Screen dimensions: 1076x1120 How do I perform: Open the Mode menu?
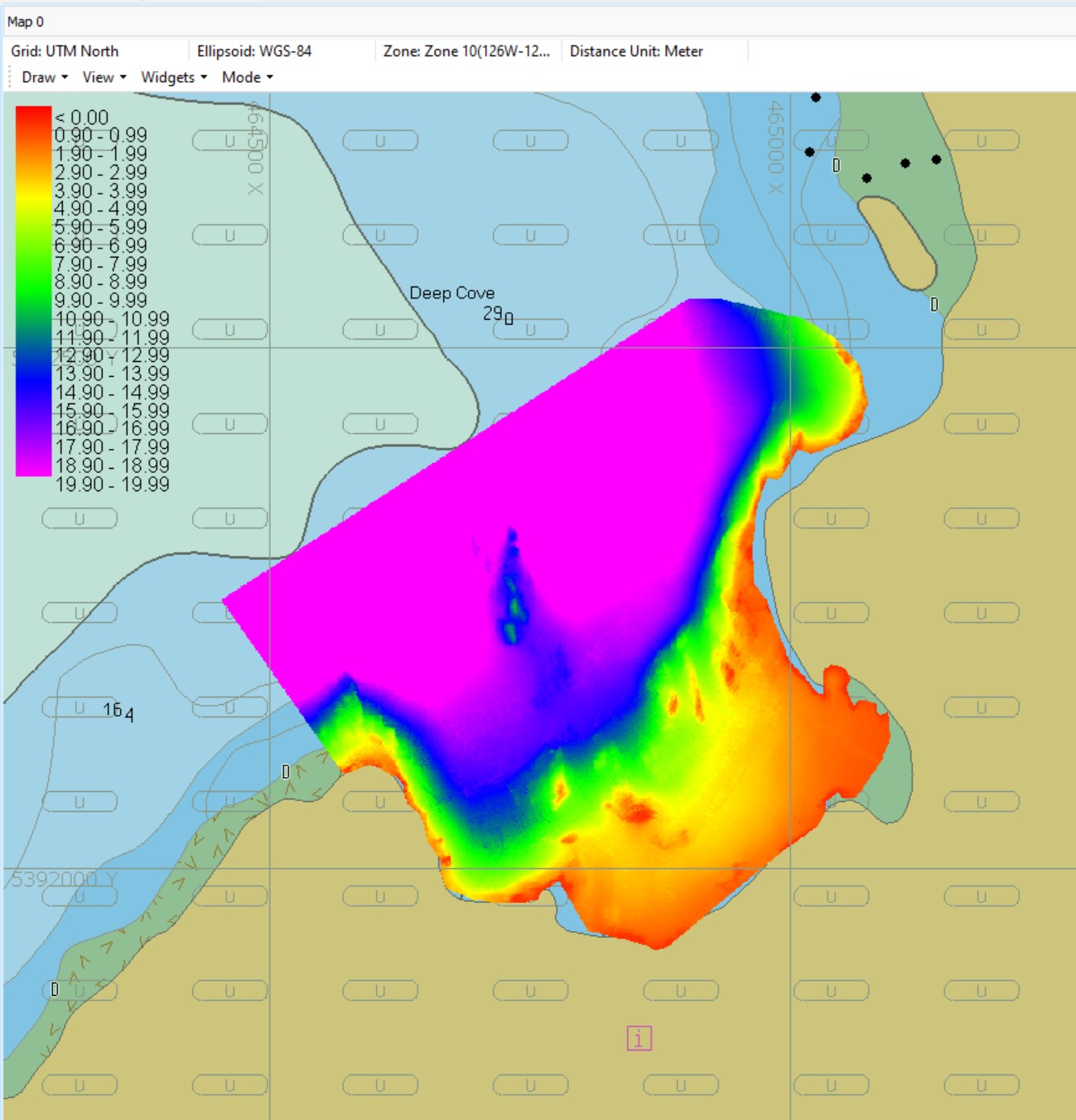(x=247, y=77)
